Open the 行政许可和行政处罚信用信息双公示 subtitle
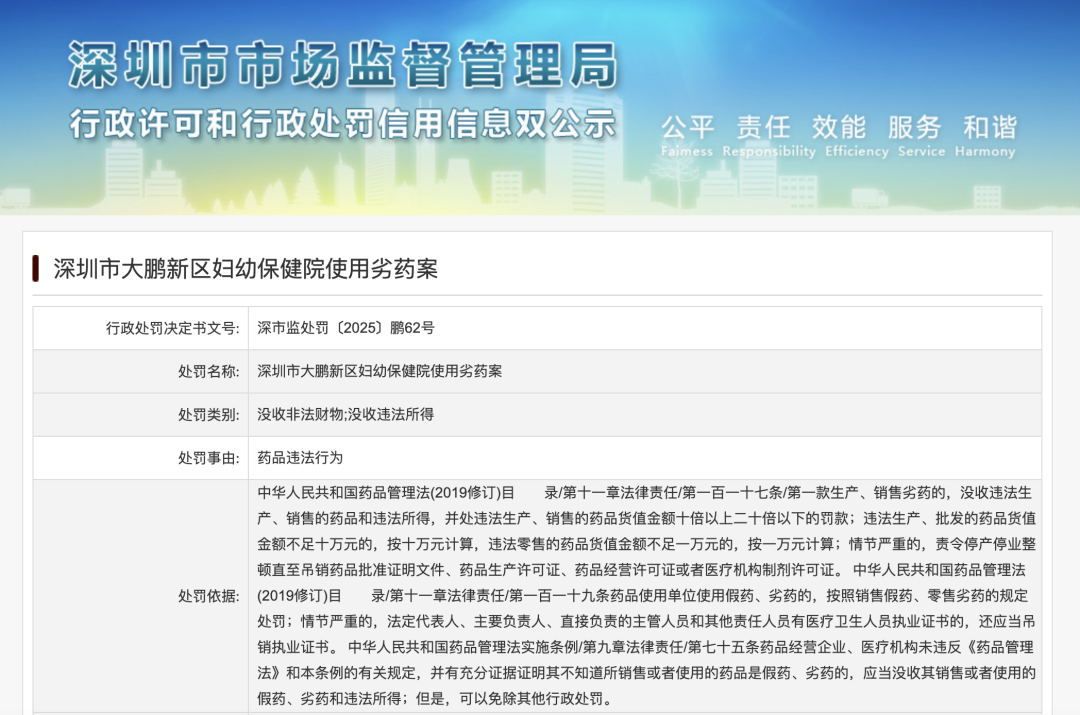The image size is (1080, 715). (x=343, y=125)
